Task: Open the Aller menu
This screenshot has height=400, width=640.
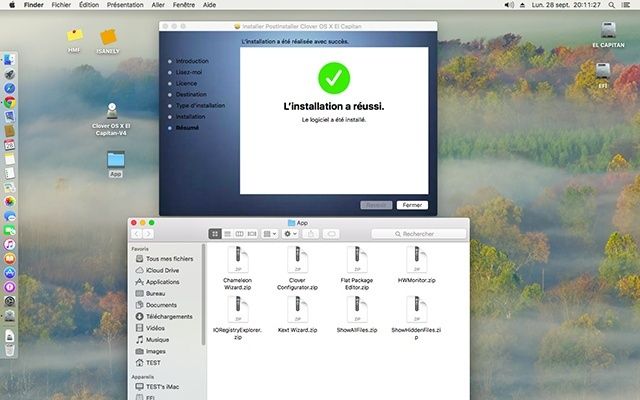Action: point(158,5)
